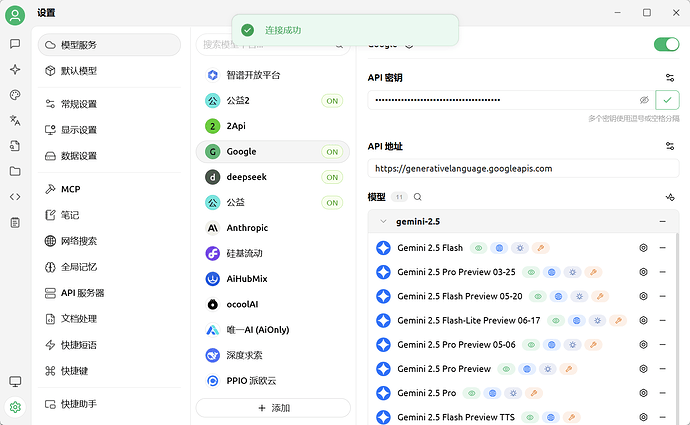The width and height of the screenshot is (690, 425).
Task: Remove Gemini 2.5 Pro Preview 03-25 model
Action: (662, 272)
